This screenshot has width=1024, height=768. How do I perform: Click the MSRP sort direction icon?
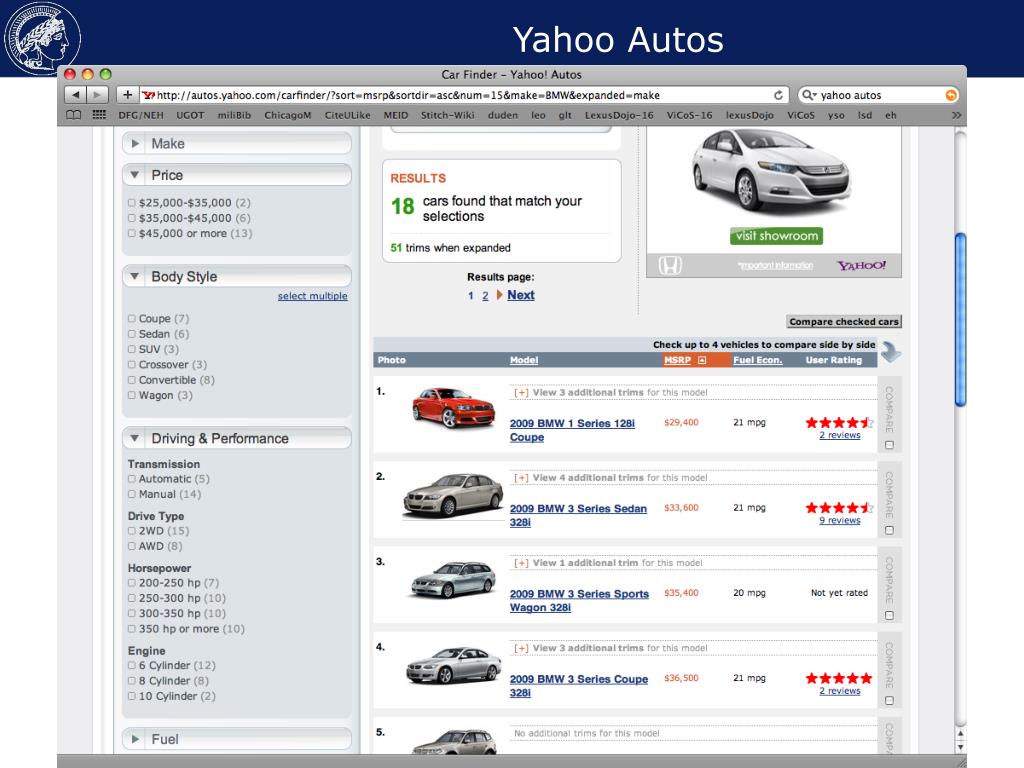point(702,360)
